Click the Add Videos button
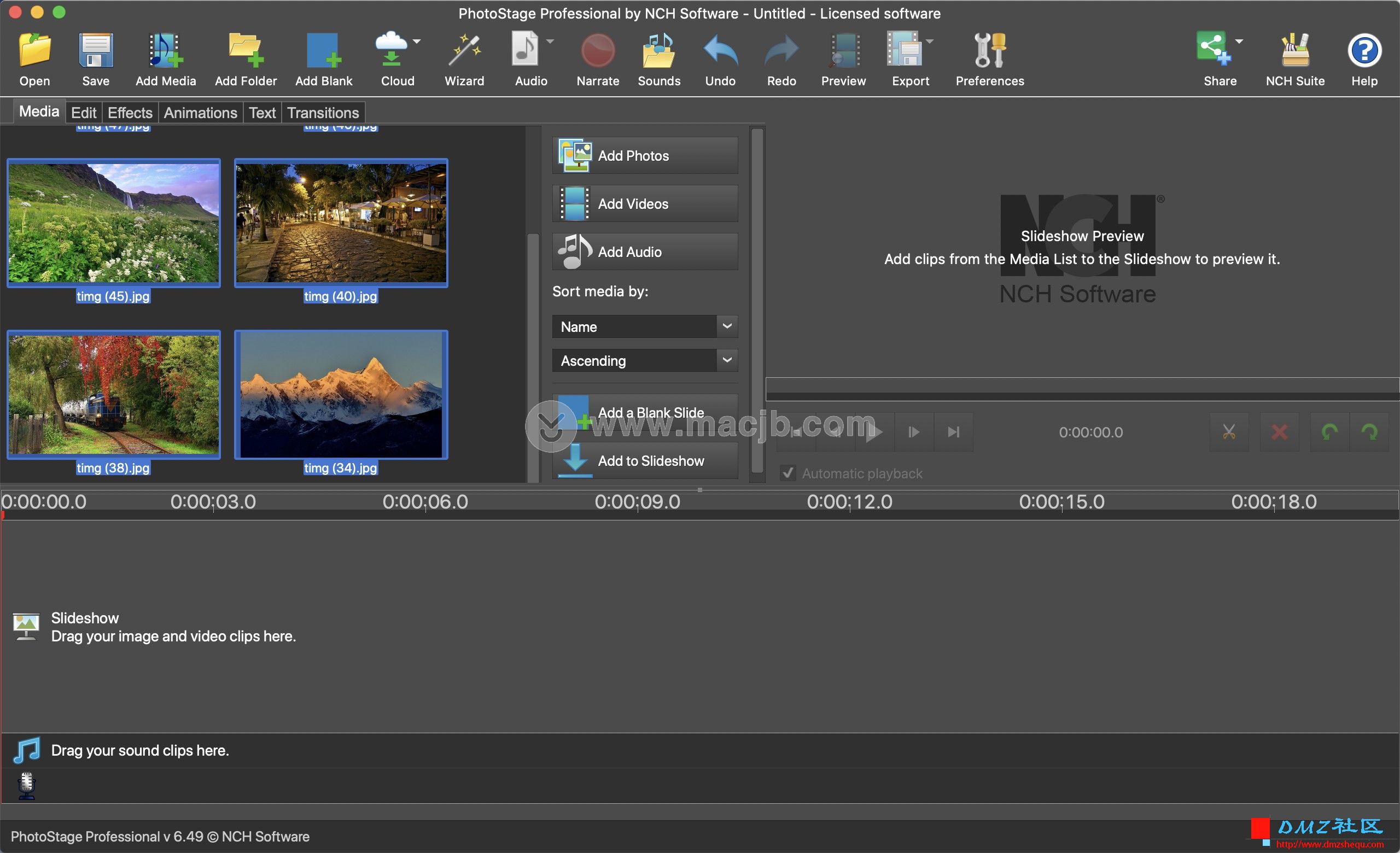Viewport: 1400px width, 853px height. (x=645, y=203)
